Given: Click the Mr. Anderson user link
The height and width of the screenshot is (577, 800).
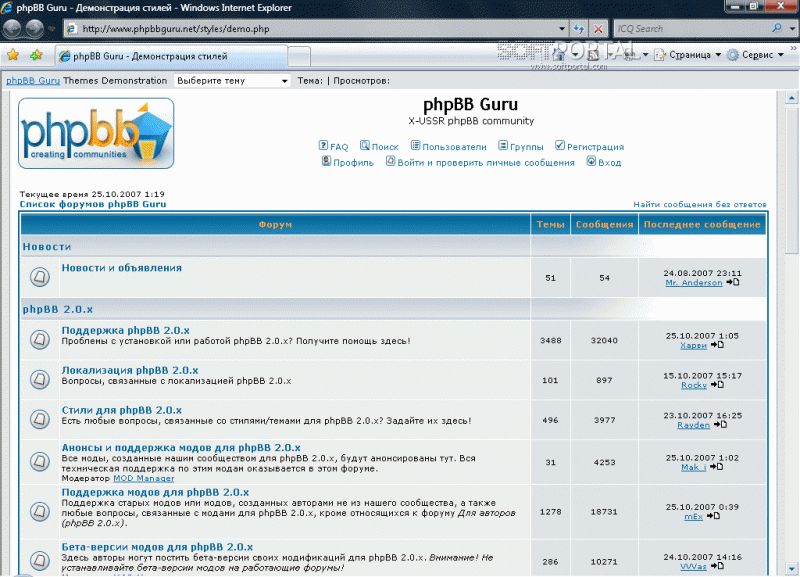Looking at the screenshot, I should (694, 283).
